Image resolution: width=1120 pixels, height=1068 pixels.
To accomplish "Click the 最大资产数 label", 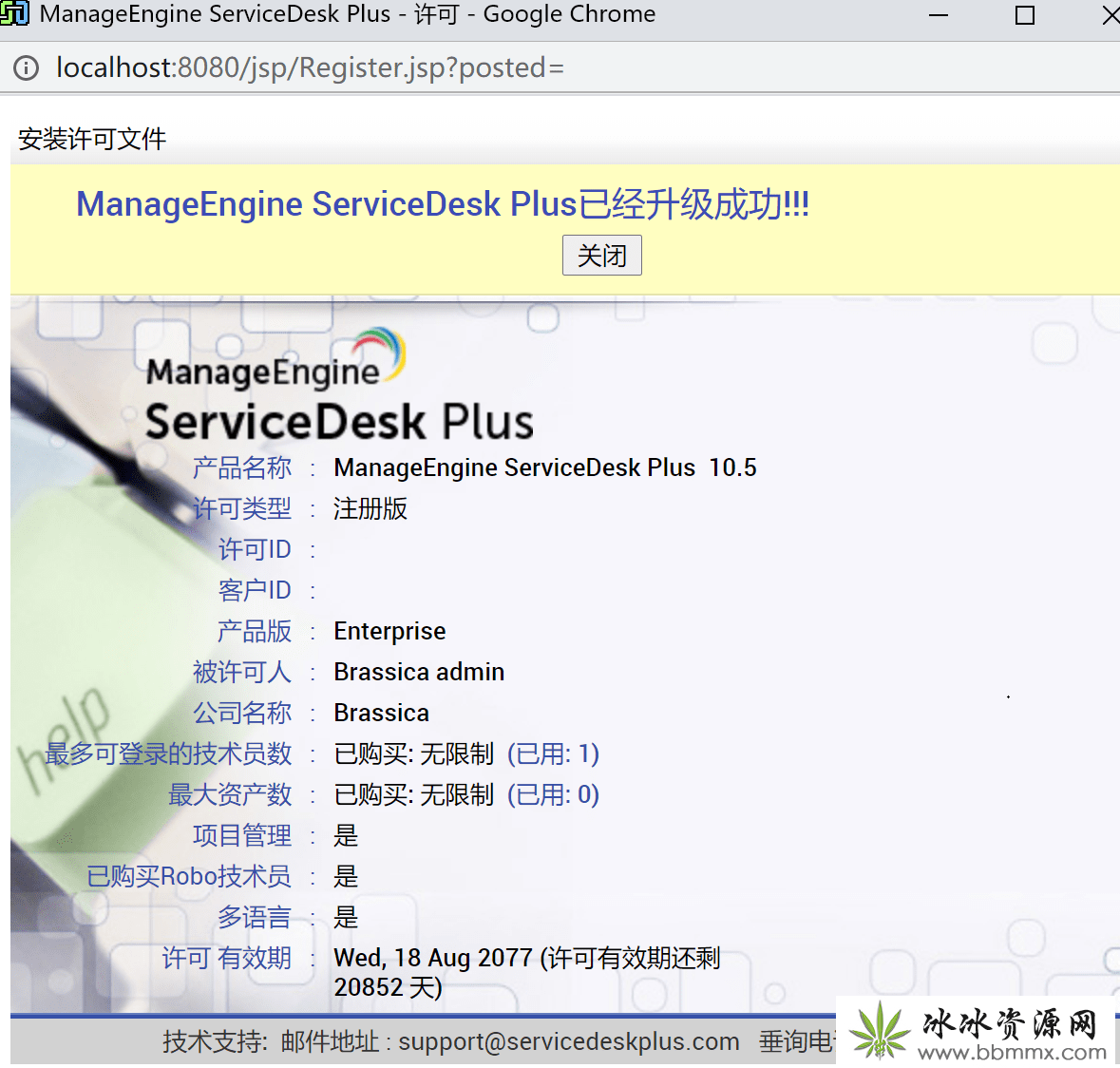I will point(230,794).
